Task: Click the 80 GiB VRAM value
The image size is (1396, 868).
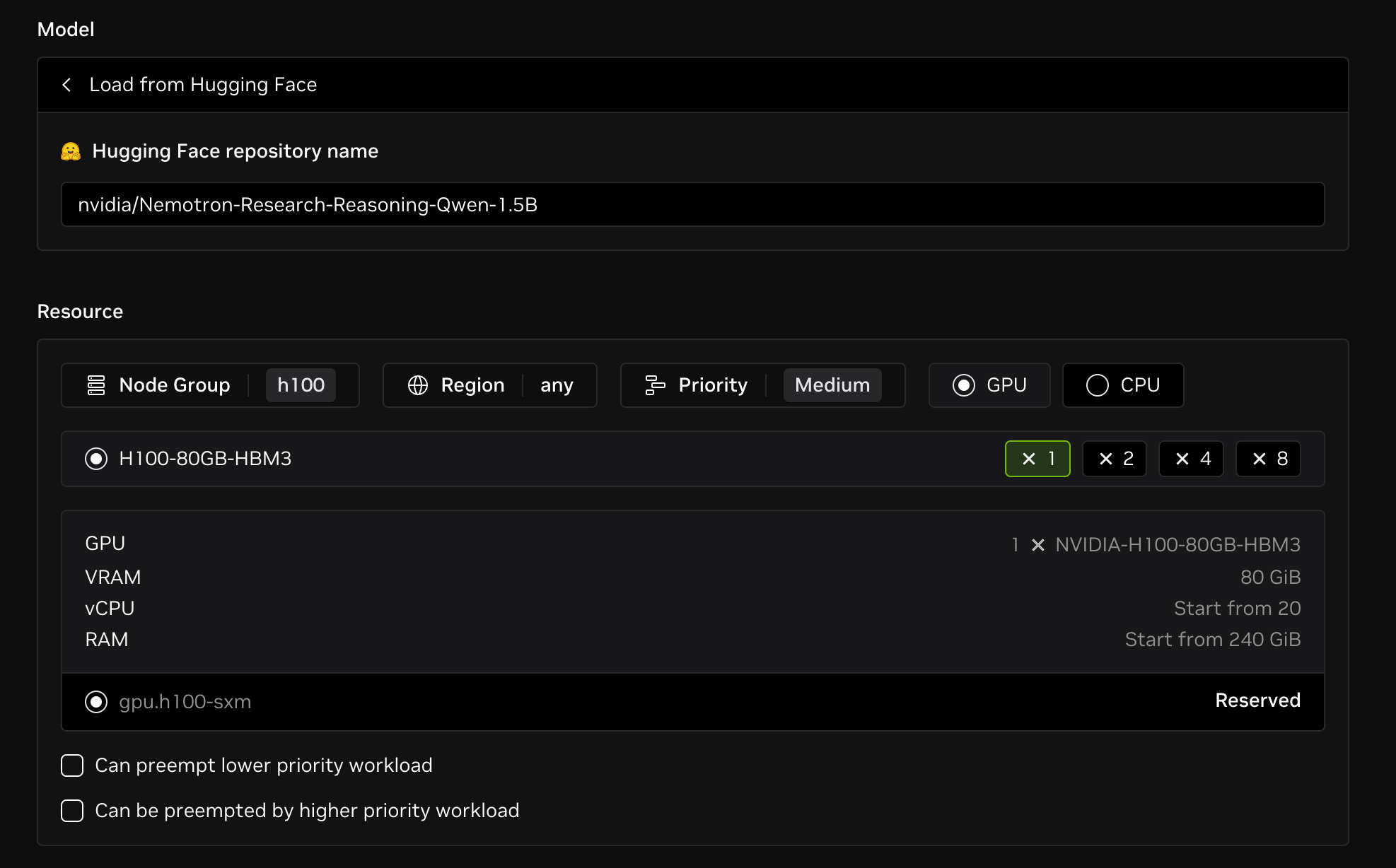Action: [1270, 577]
